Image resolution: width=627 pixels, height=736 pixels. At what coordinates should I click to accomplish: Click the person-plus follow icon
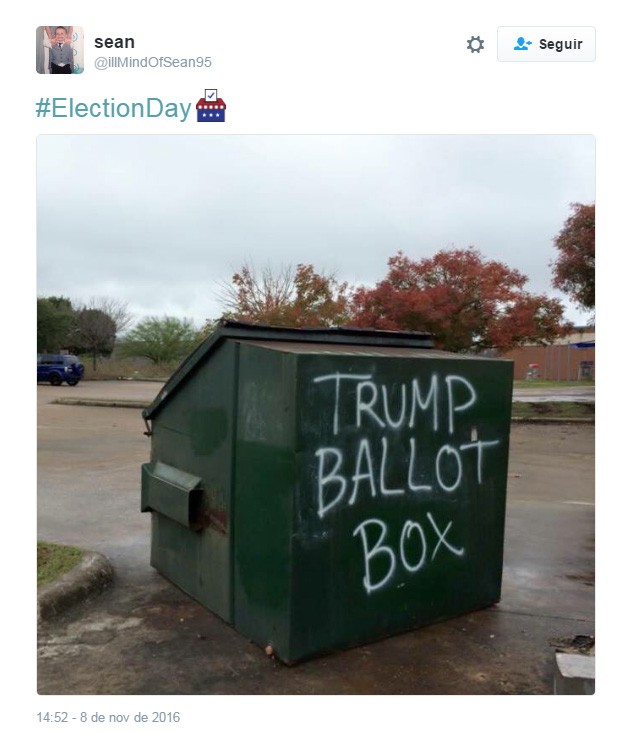[x=522, y=44]
